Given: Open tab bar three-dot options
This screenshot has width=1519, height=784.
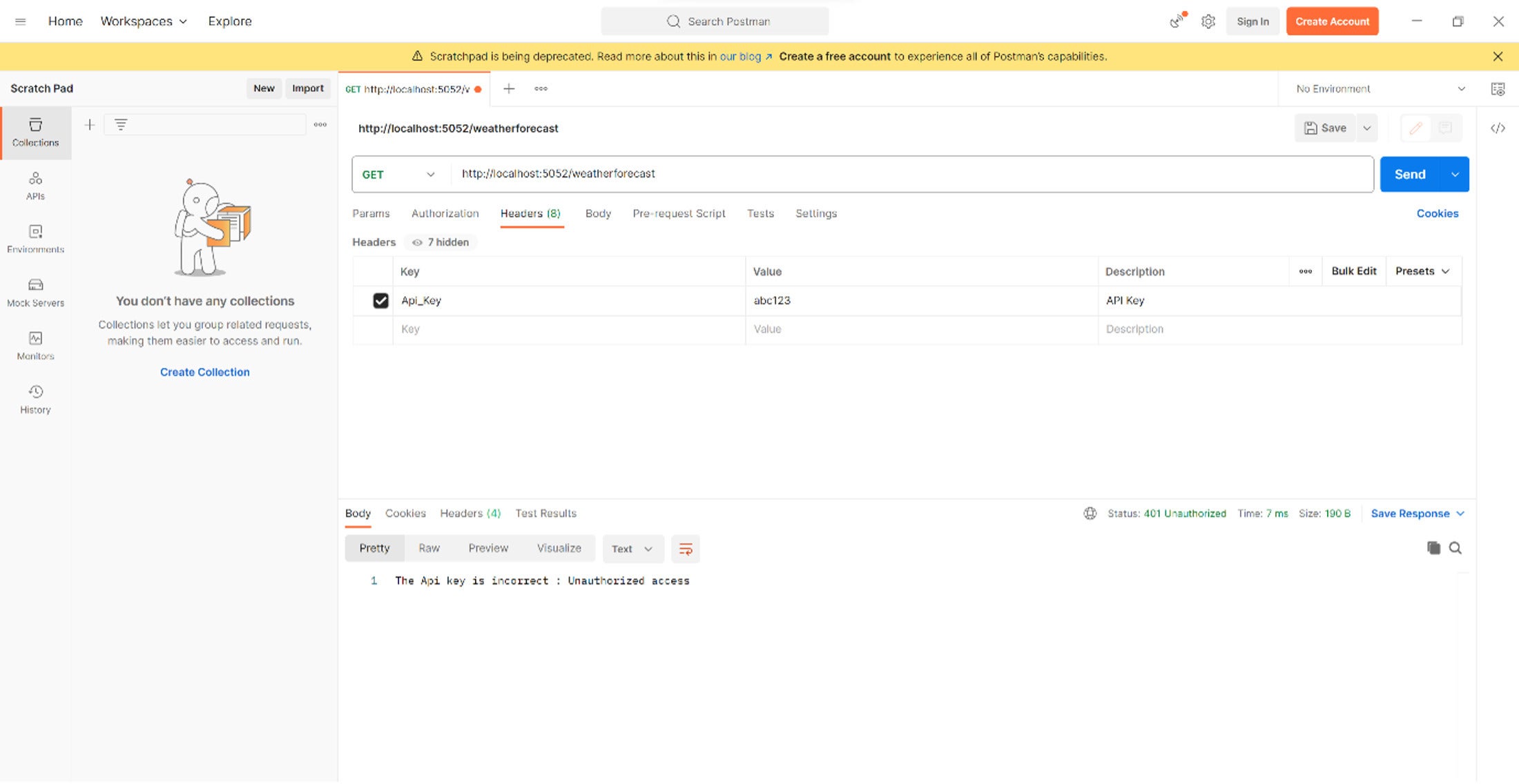Looking at the screenshot, I should coord(541,88).
